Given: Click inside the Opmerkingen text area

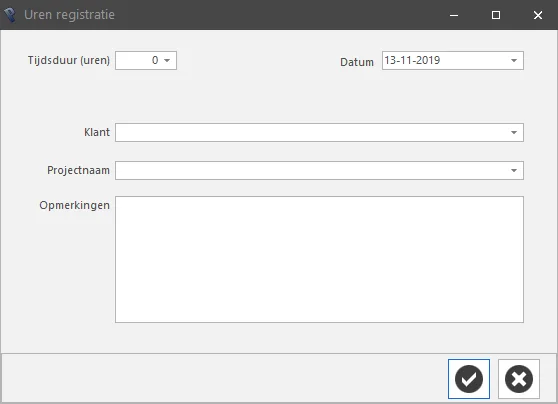Looking at the screenshot, I should click(x=319, y=259).
